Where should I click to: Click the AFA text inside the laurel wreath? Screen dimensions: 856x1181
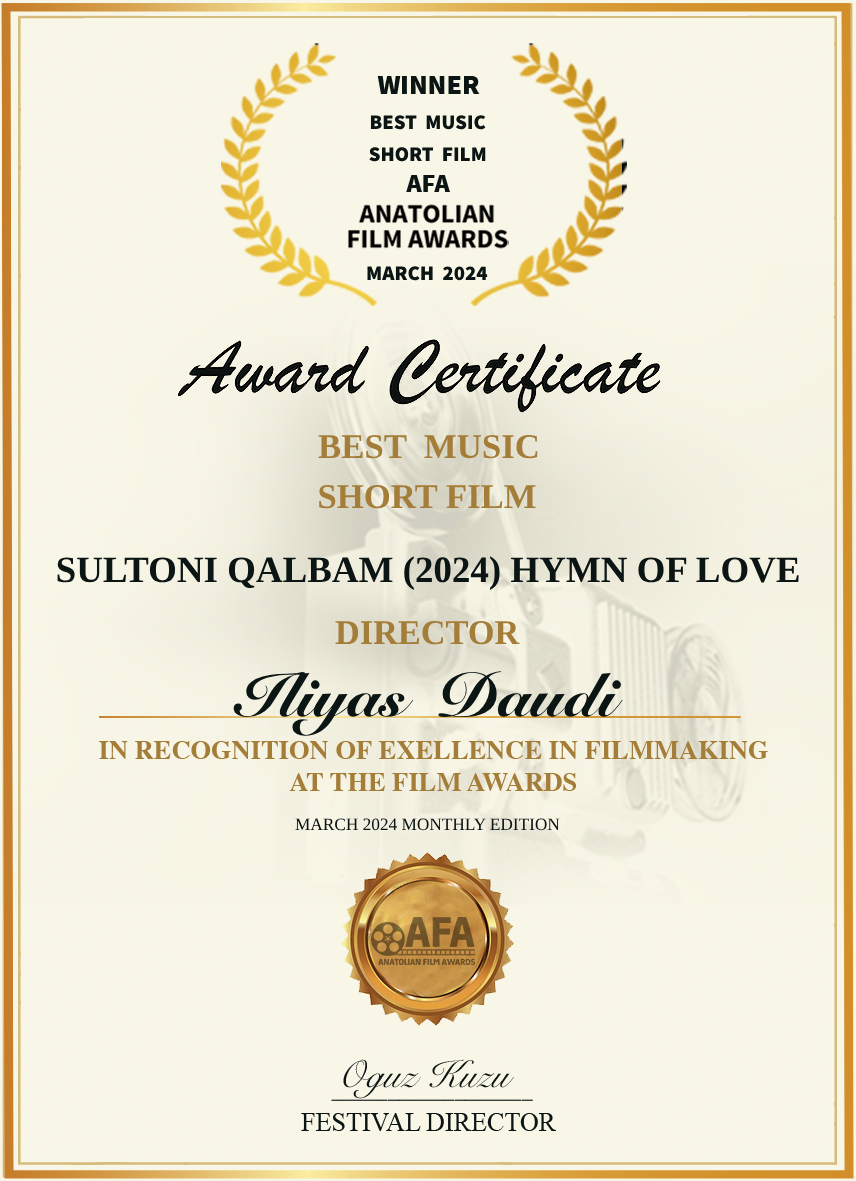pyautogui.click(x=428, y=184)
